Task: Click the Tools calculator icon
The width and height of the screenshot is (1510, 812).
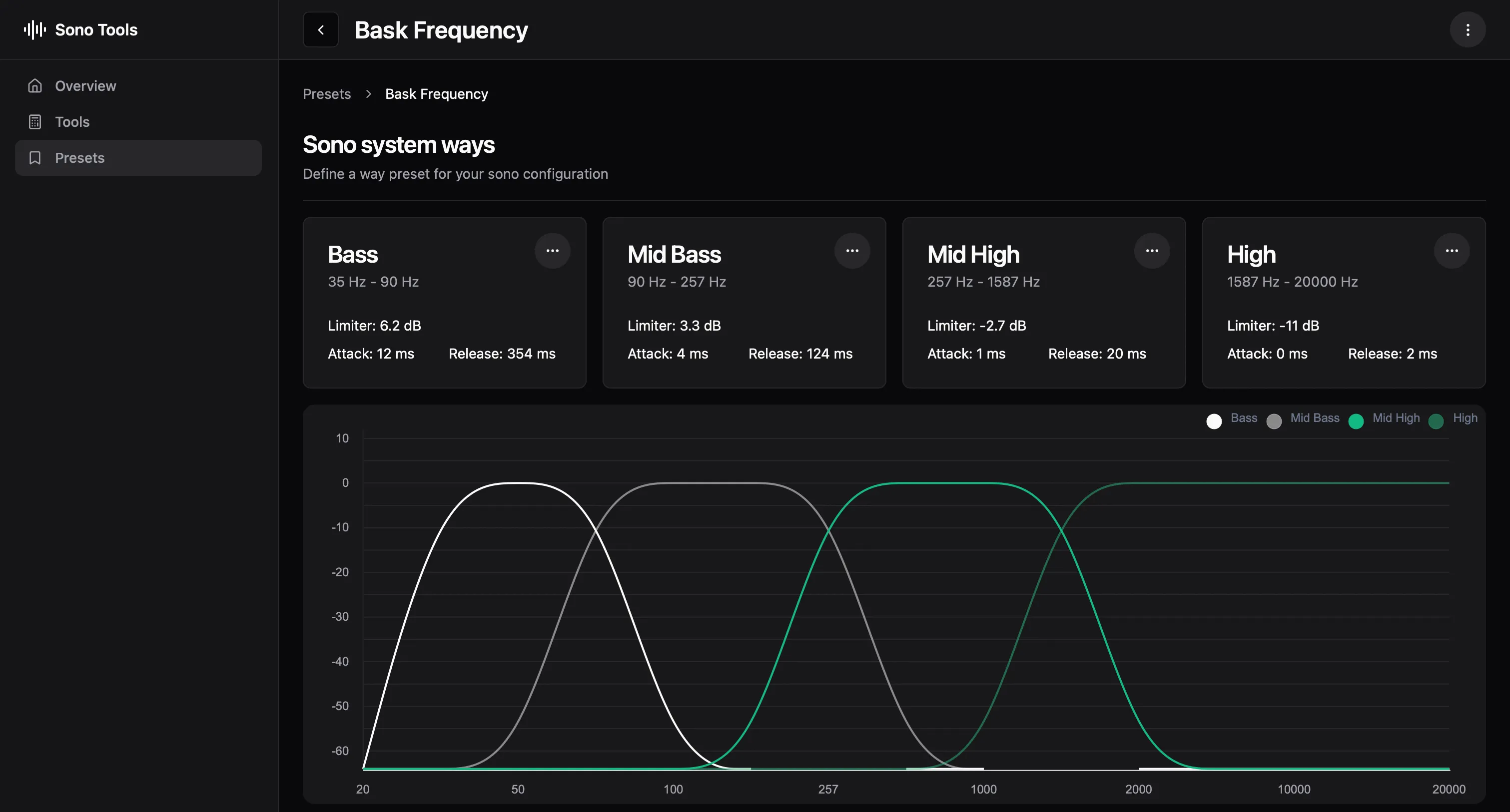Action: coord(35,121)
